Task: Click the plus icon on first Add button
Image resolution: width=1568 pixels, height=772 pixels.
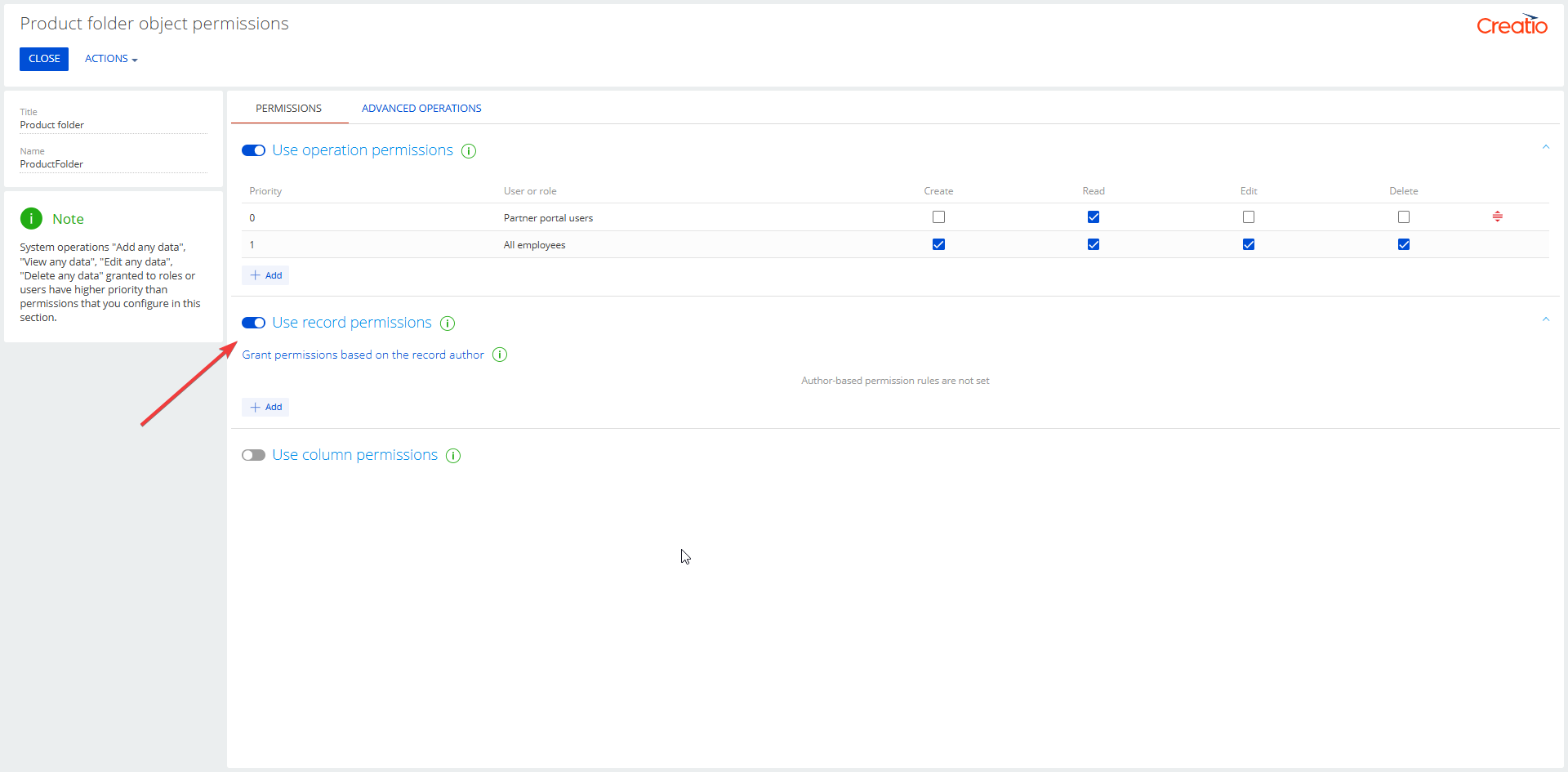Action: (256, 274)
